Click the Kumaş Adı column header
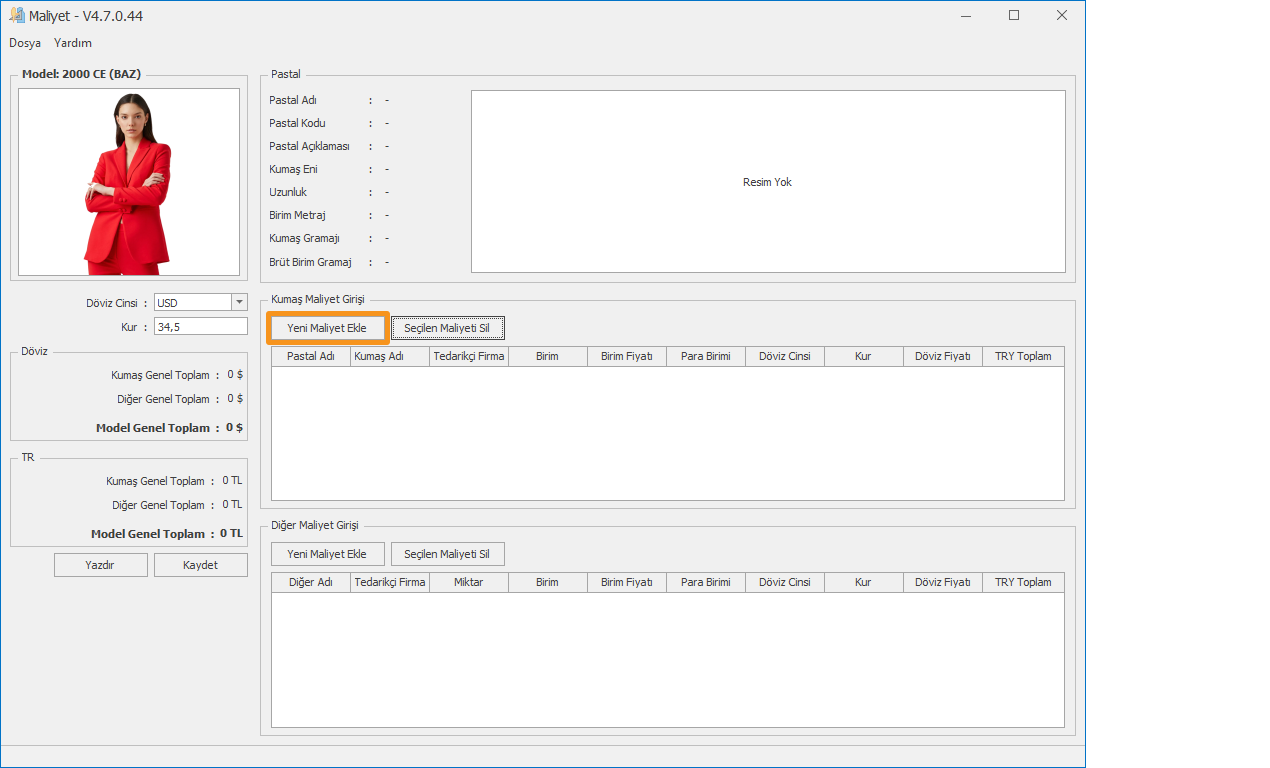This screenshot has width=1270, height=768. point(389,357)
